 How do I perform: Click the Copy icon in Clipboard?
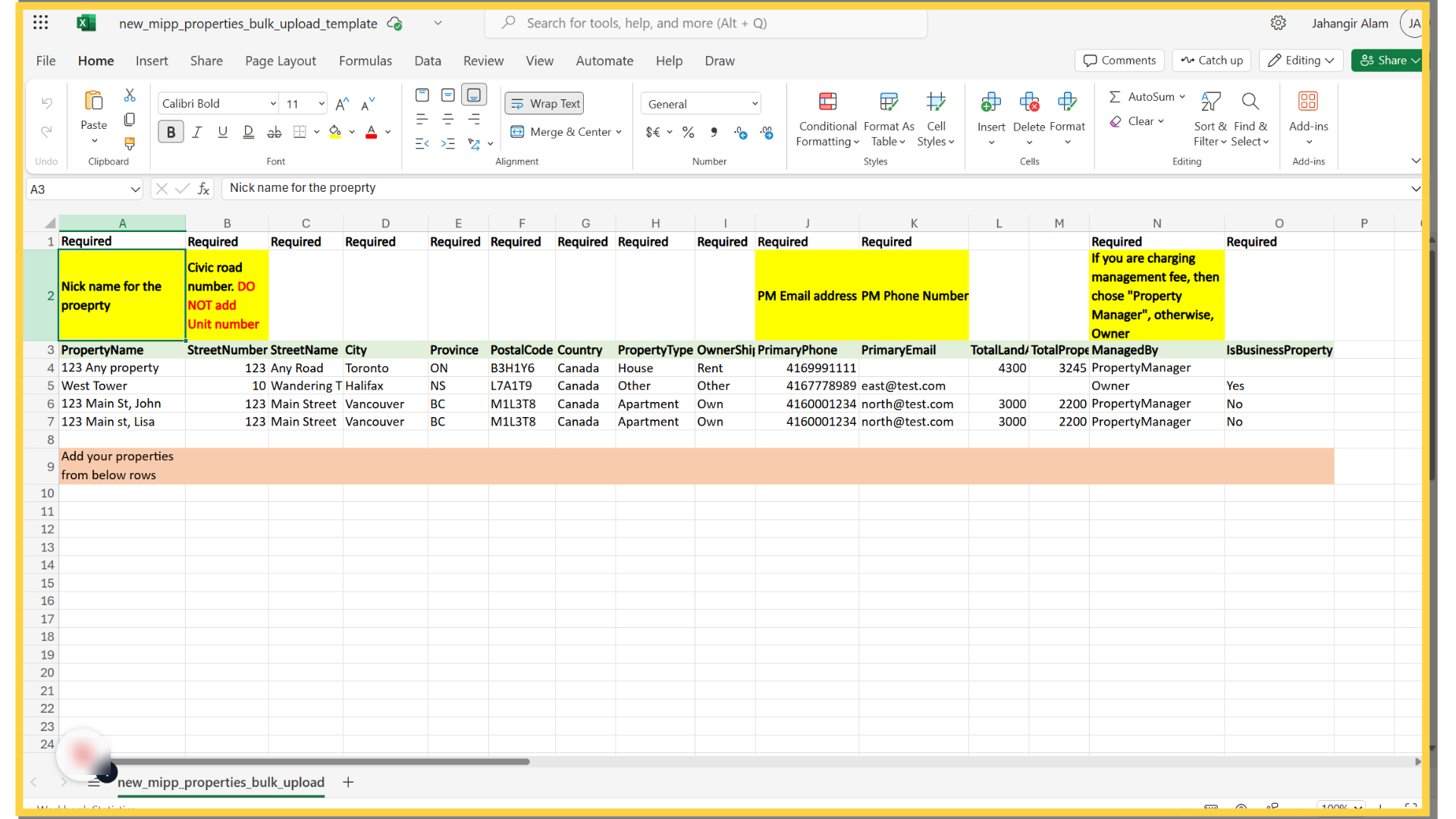point(130,120)
